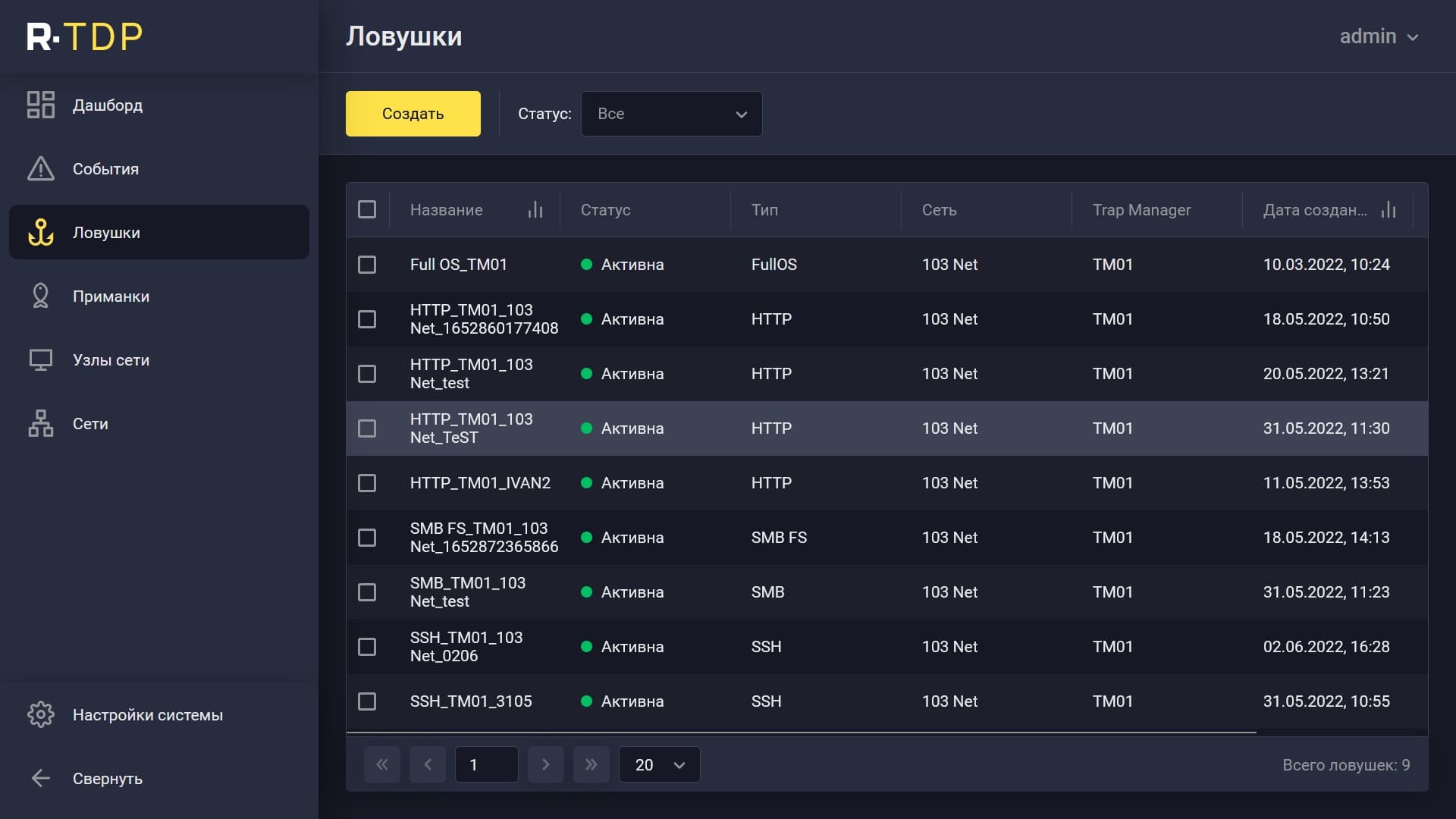Click the R-TDP logo
Screen dimensions: 1456x819
click(x=84, y=36)
